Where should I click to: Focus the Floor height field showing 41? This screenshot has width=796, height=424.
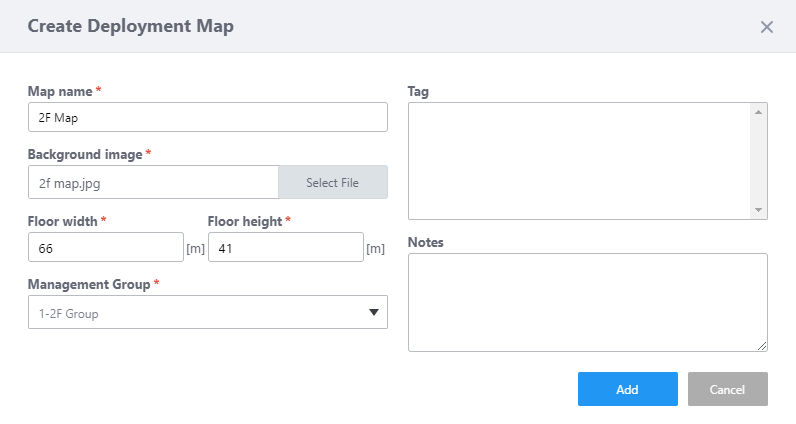[x=285, y=248]
